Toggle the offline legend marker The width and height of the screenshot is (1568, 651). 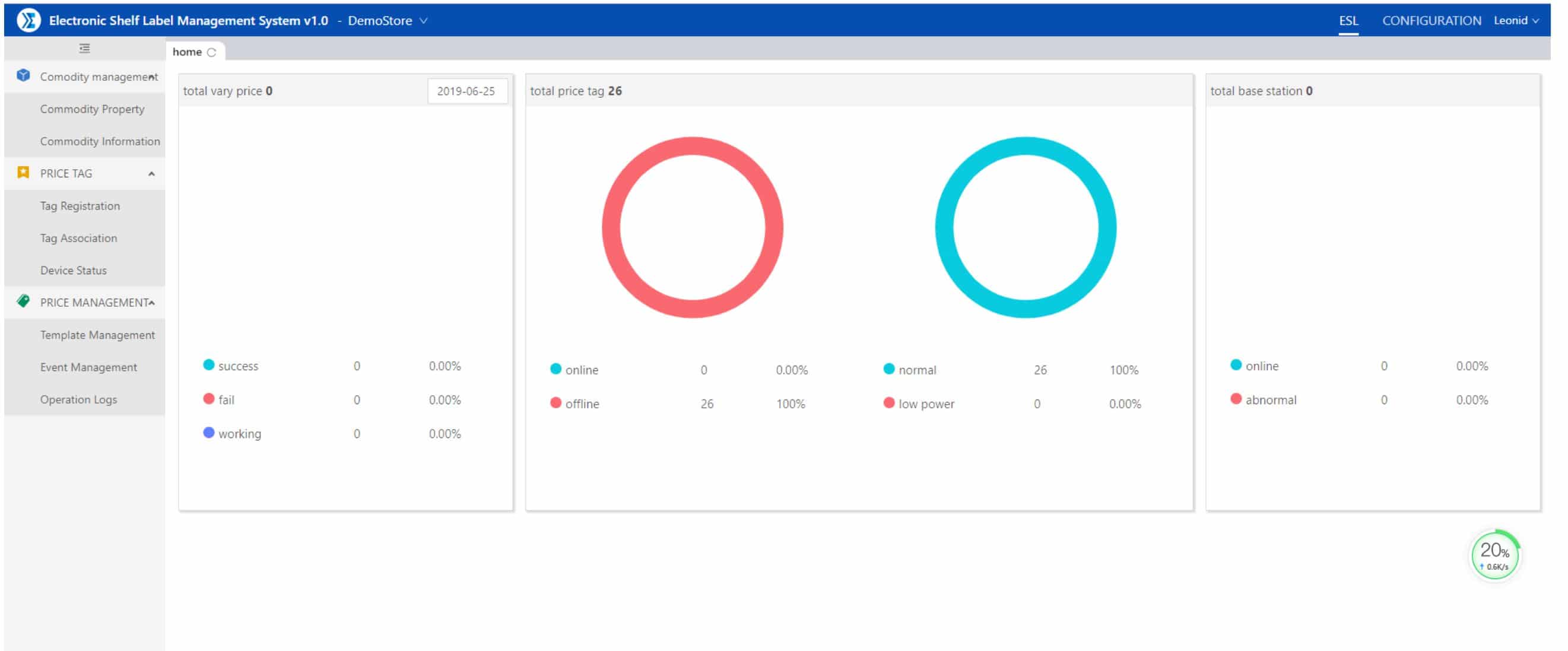[556, 404]
